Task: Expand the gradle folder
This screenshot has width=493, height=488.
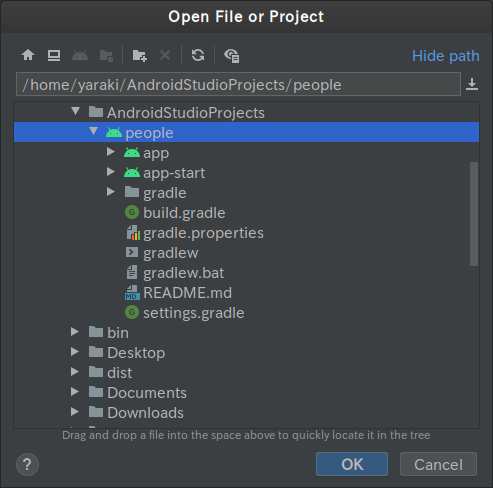Action: [x=111, y=192]
